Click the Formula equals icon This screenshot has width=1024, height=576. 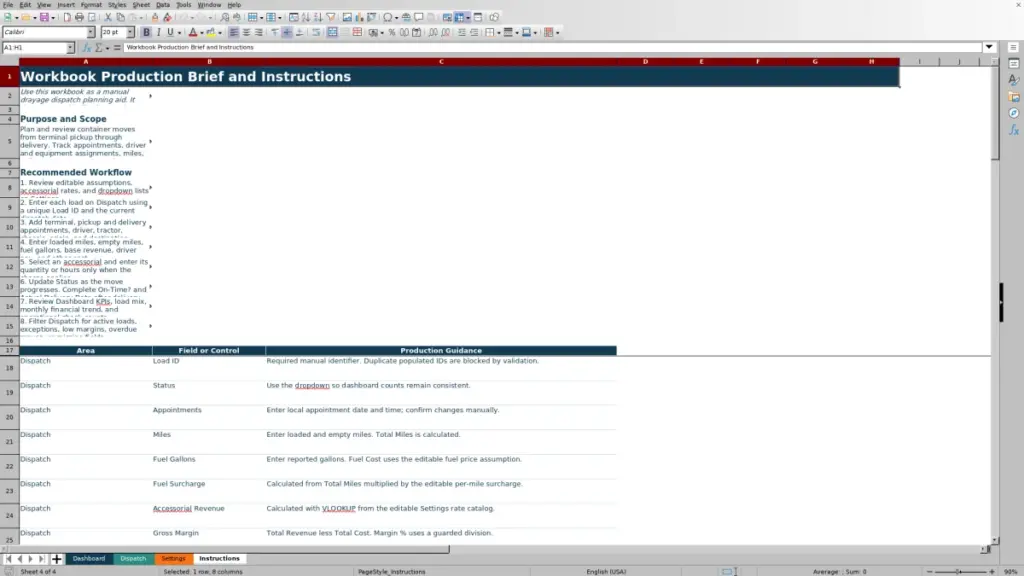click(117, 48)
